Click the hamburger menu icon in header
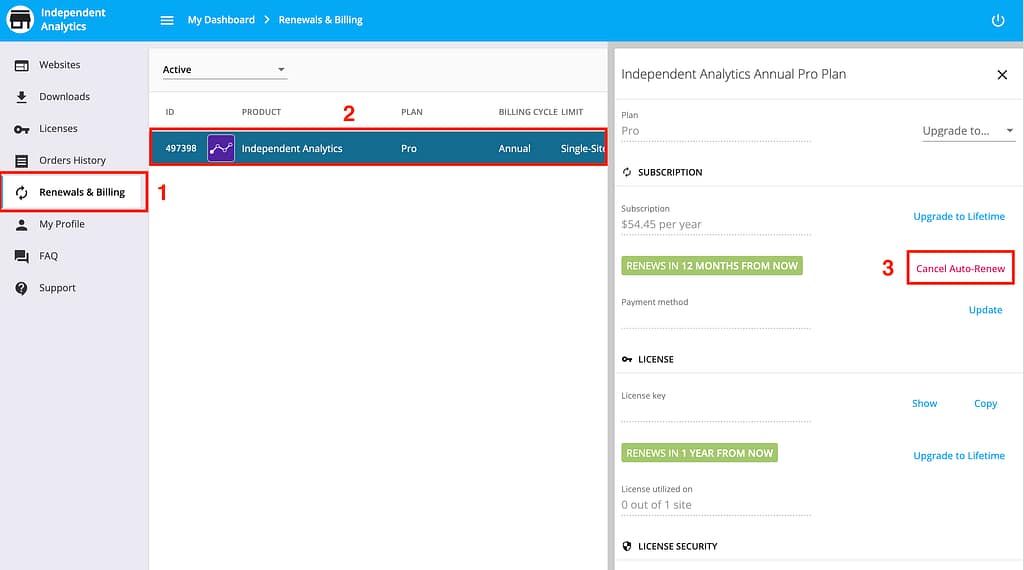This screenshot has height=570, width=1024. click(x=167, y=20)
